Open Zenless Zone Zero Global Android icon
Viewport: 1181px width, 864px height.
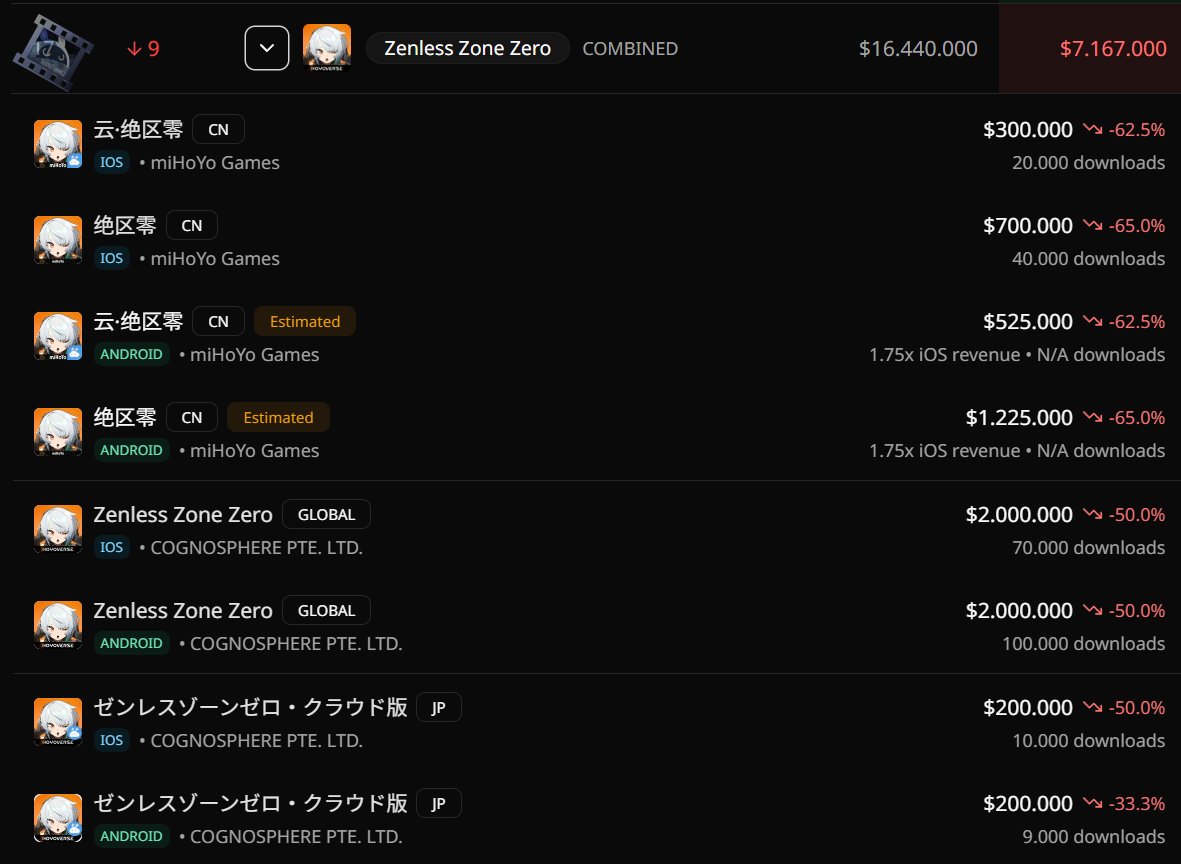tap(58, 625)
